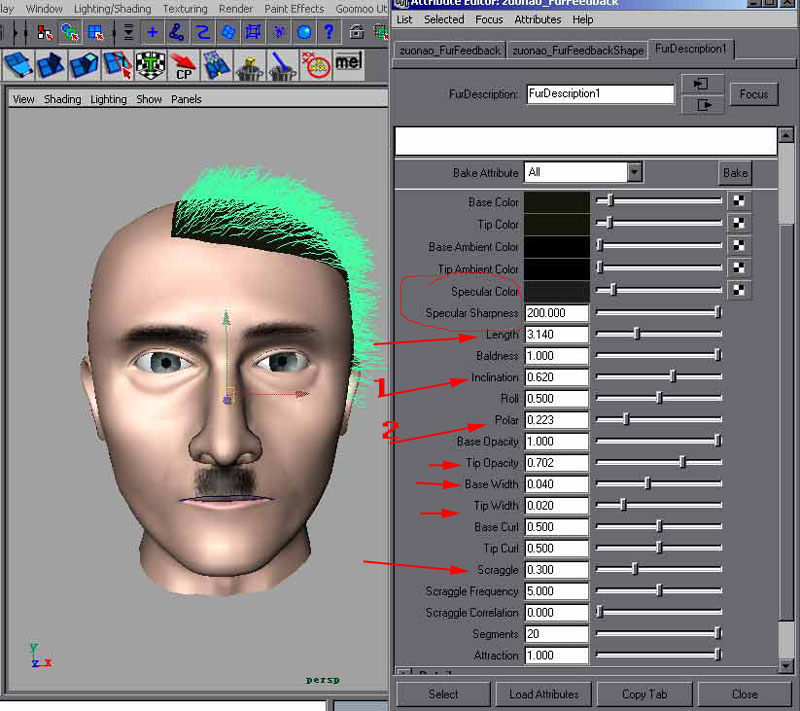Click the input connection arrow icon

pos(702,83)
